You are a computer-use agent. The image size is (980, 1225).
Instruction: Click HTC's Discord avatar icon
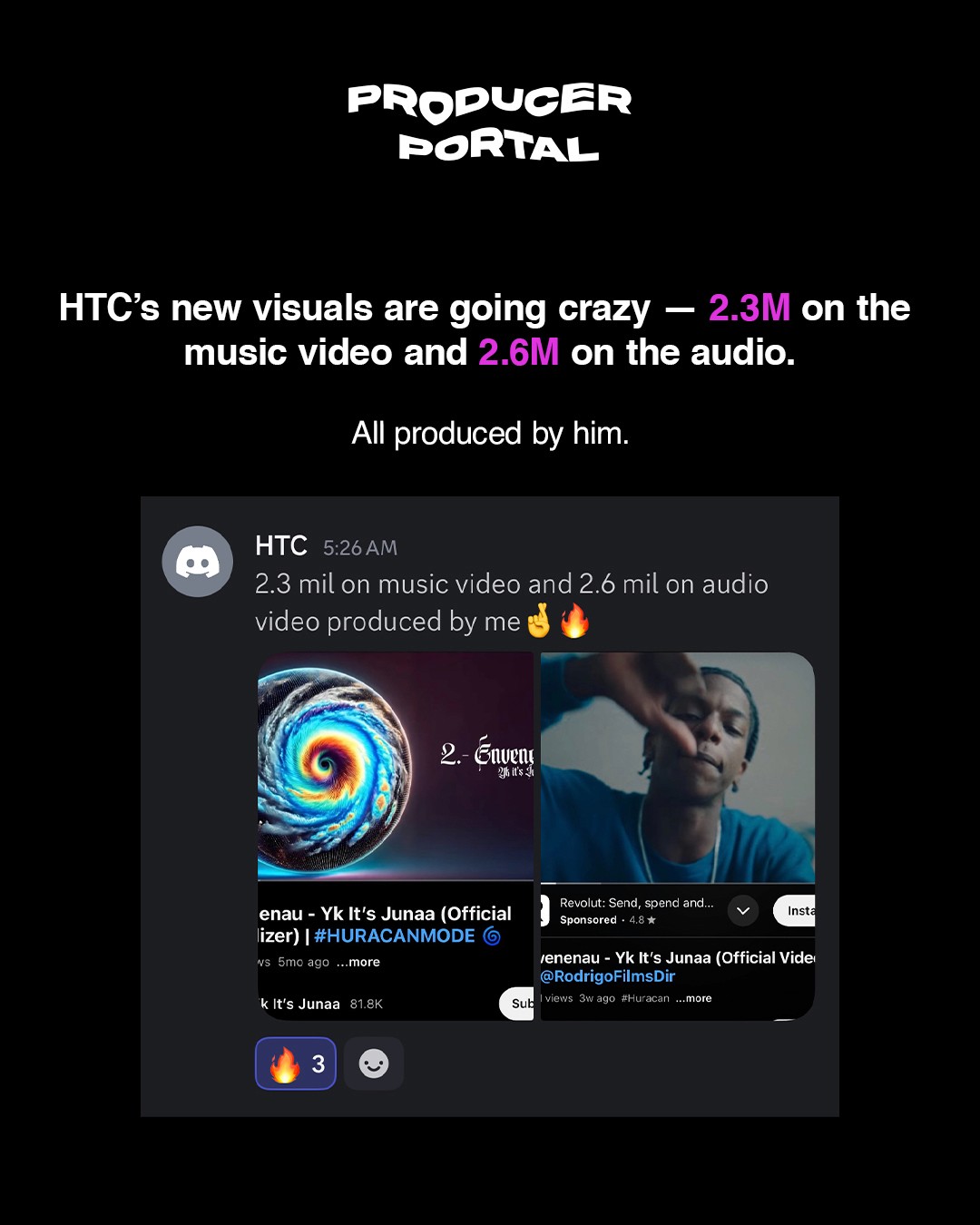click(x=198, y=562)
